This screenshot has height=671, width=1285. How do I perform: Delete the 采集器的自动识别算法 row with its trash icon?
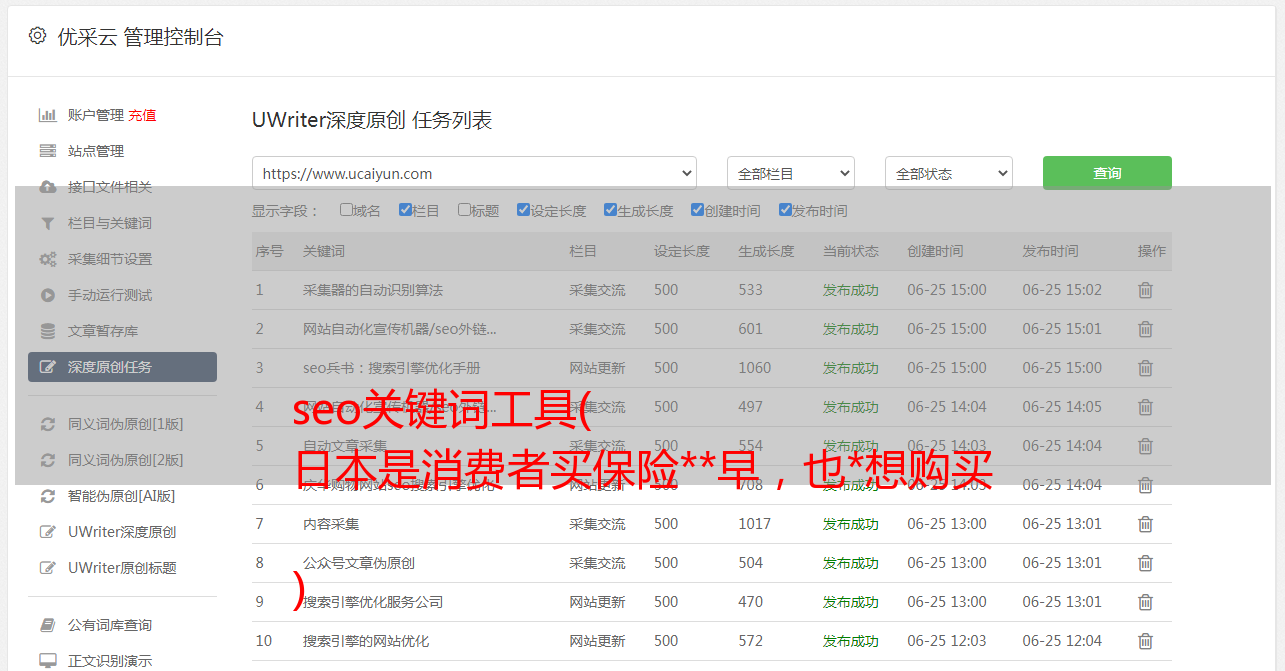coord(1146,290)
